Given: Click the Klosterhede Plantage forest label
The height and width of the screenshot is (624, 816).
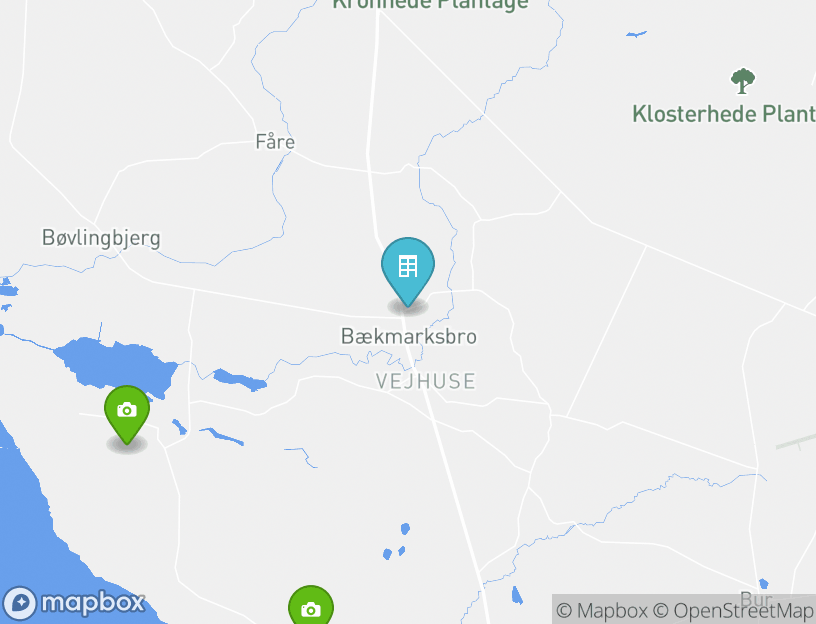Looking at the screenshot, I should click(724, 114).
